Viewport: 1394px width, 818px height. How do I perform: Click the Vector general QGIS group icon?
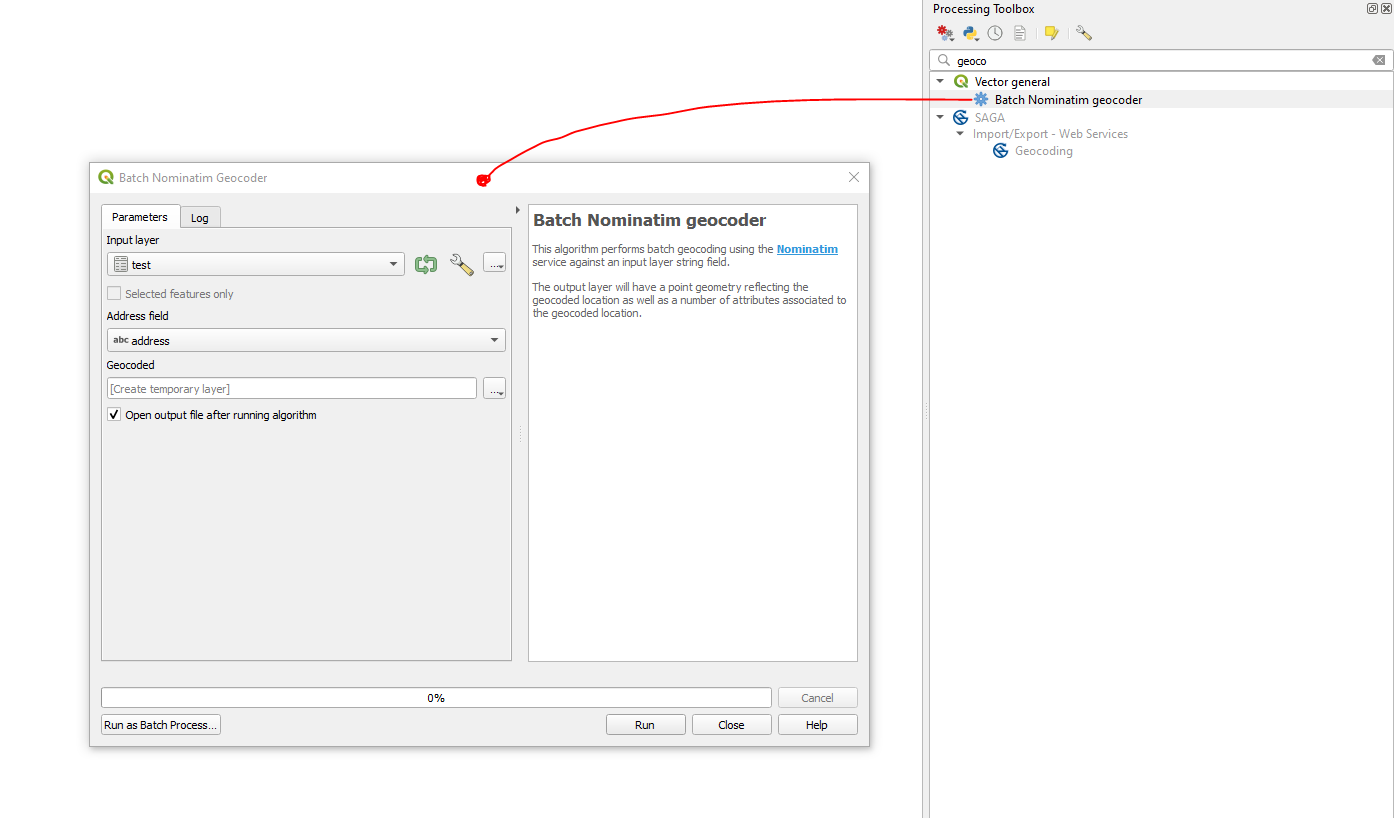pyautogui.click(x=961, y=81)
